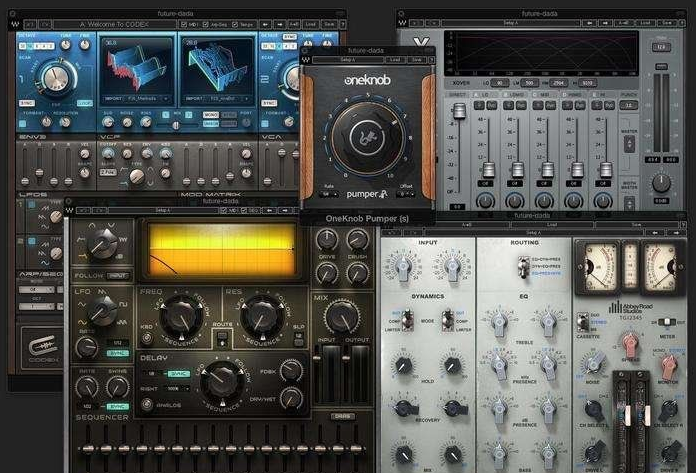Click ANALOG round button in Delay section
This screenshot has height=473, width=696.
click(146, 405)
